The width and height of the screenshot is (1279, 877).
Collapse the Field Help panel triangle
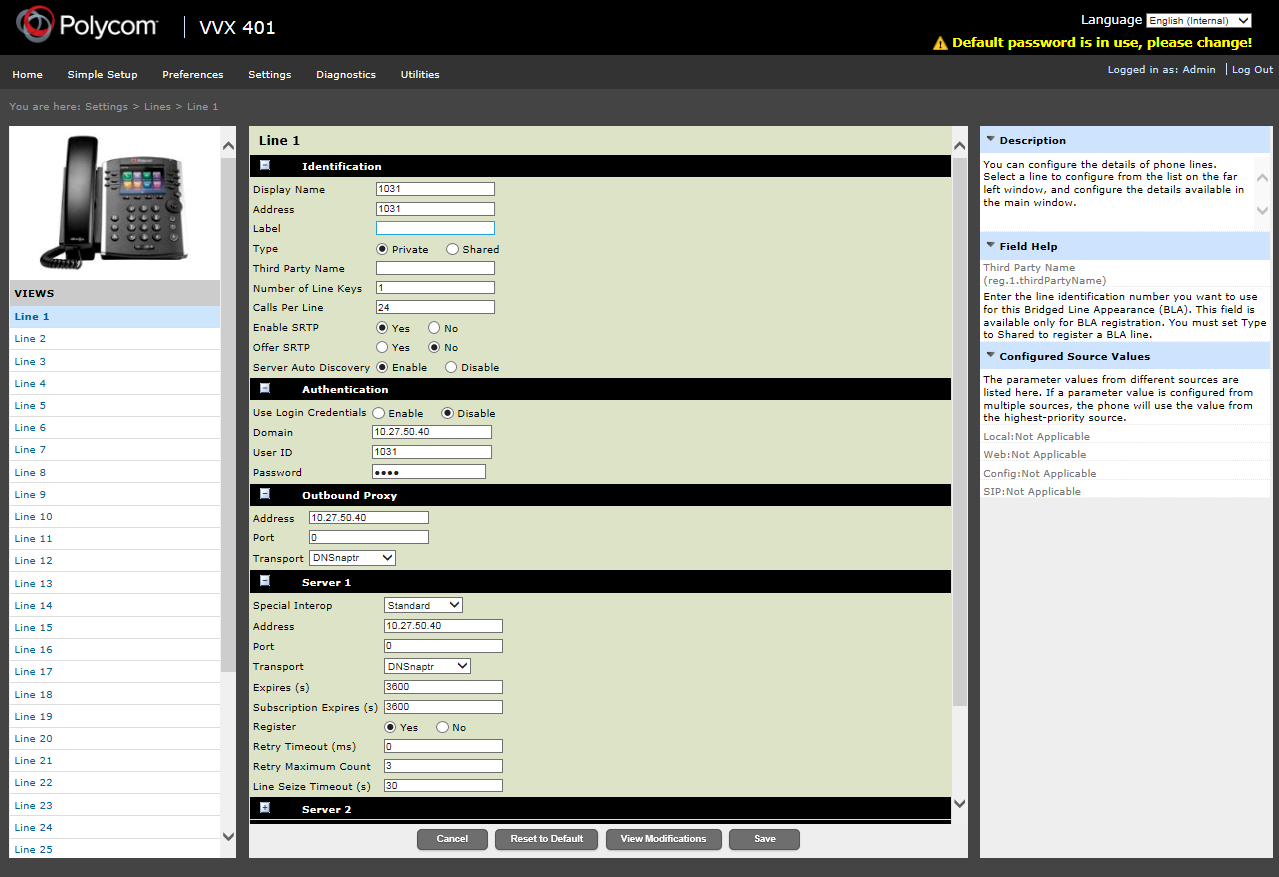click(990, 245)
